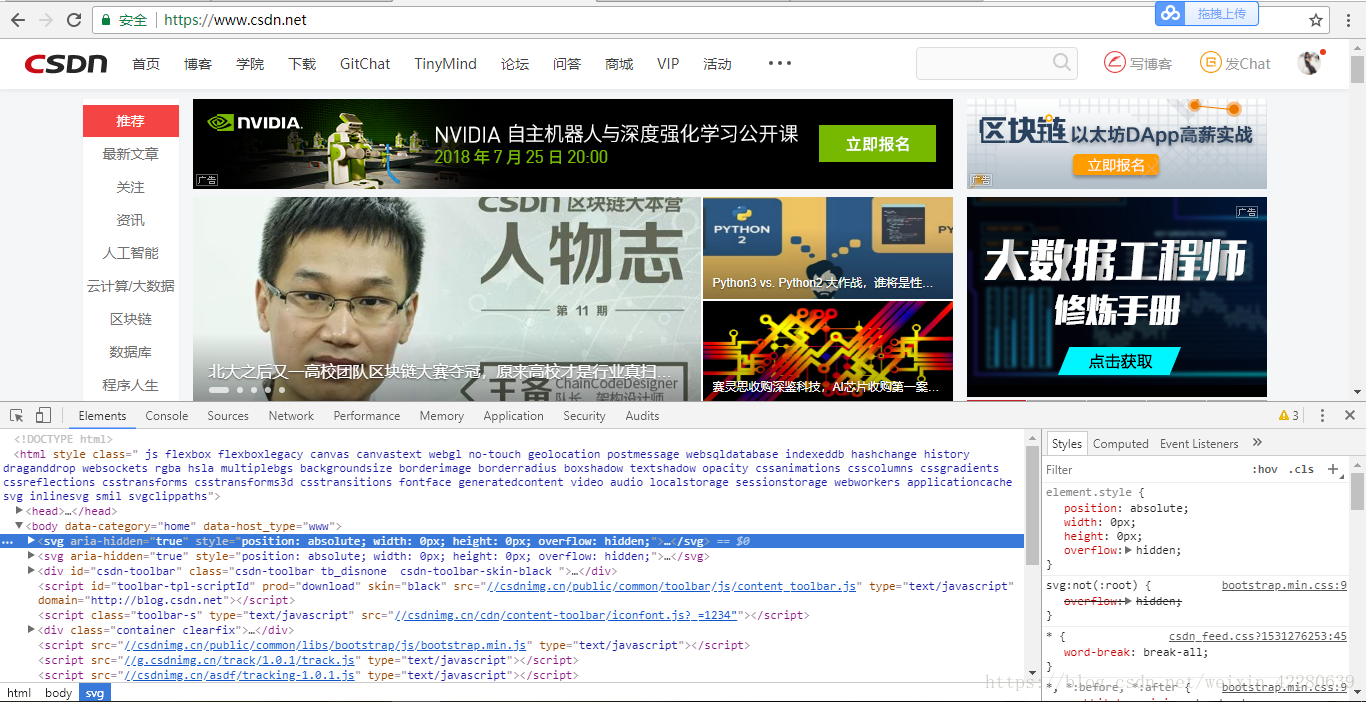
Task: Expand the struck-through overflow property in svg:not(:root)
Action: click(1129, 601)
